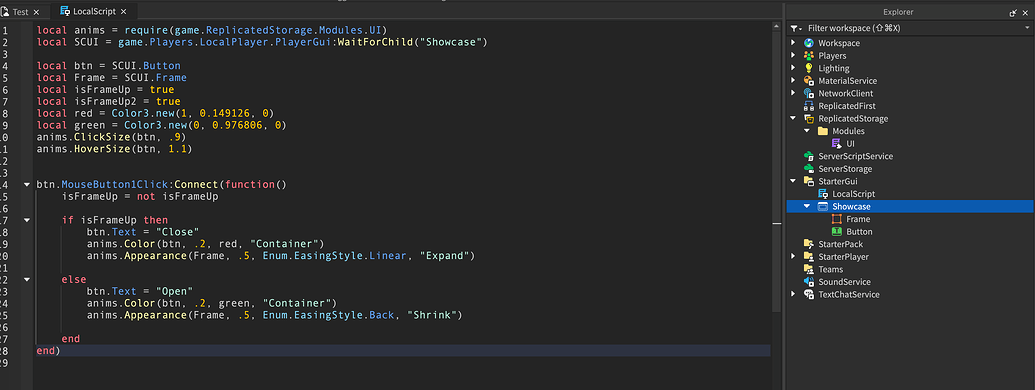Viewport: 1035px width, 390px height.
Task: Fold the MouseButton1Click function block
Action: coord(26,185)
